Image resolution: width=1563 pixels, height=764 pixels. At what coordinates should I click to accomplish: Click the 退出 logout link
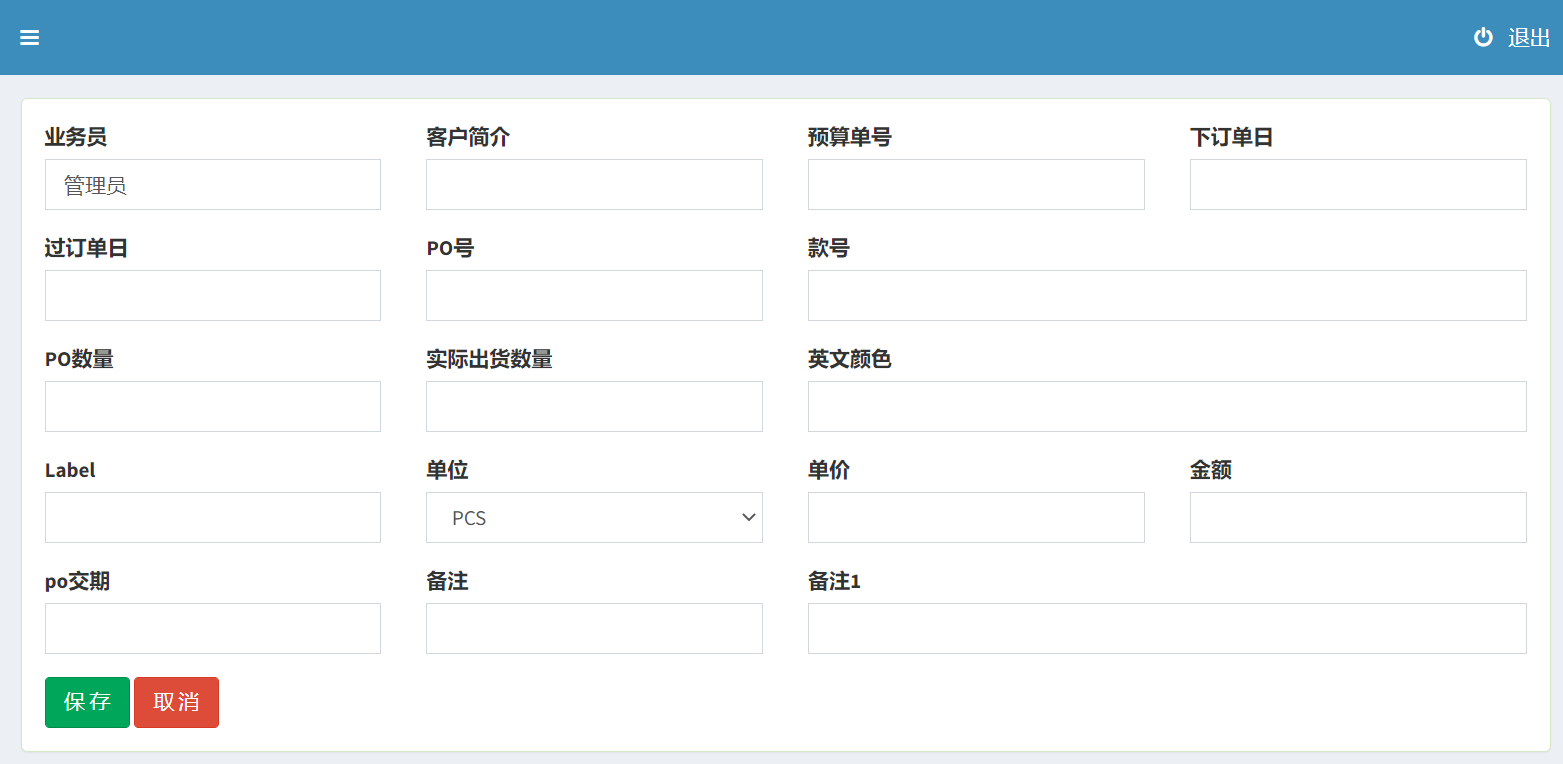[x=1529, y=38]
